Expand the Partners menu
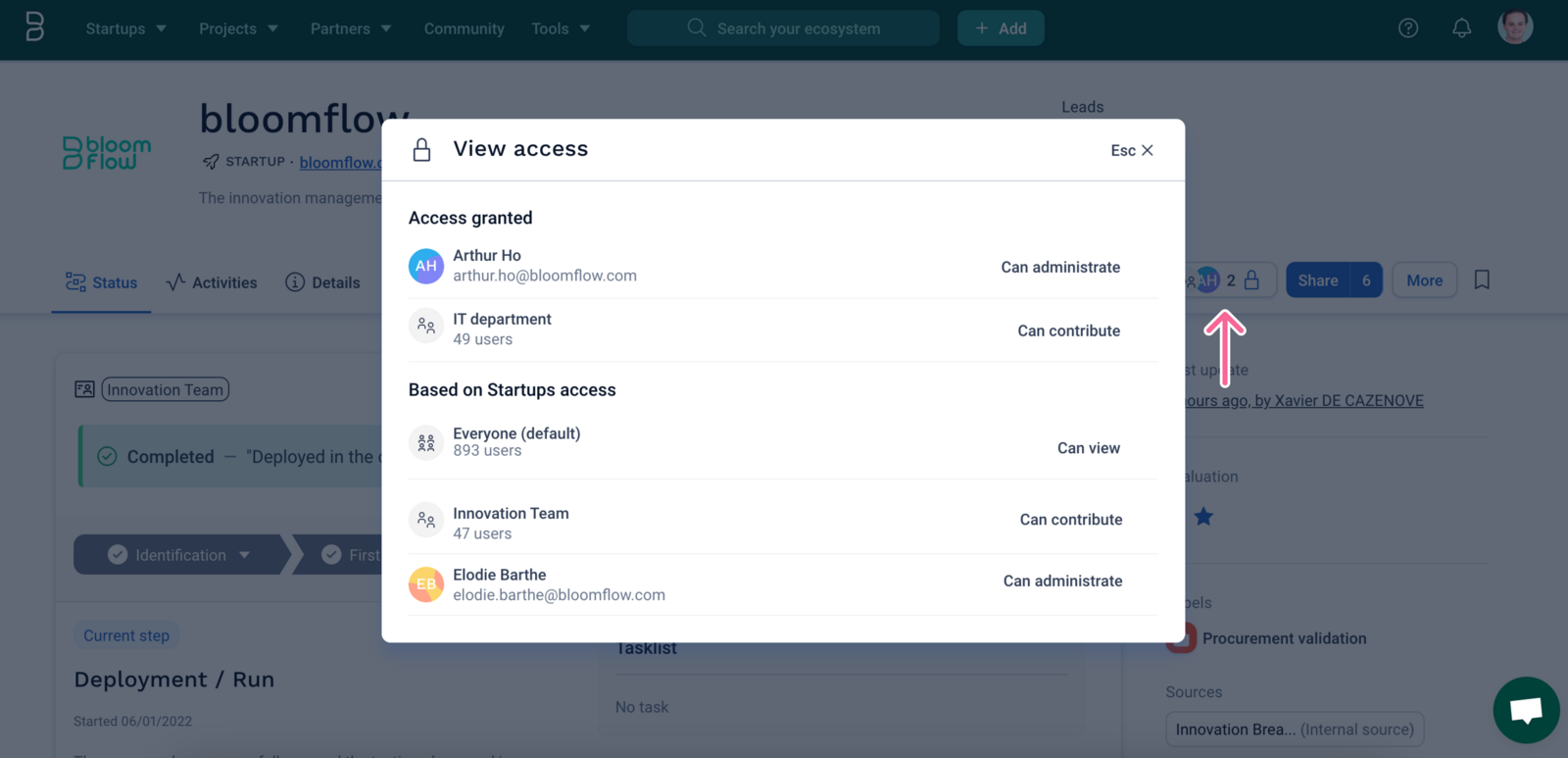Image resolution: width=1568 pixels, height=758 pixels. click(x=351, y=28)
